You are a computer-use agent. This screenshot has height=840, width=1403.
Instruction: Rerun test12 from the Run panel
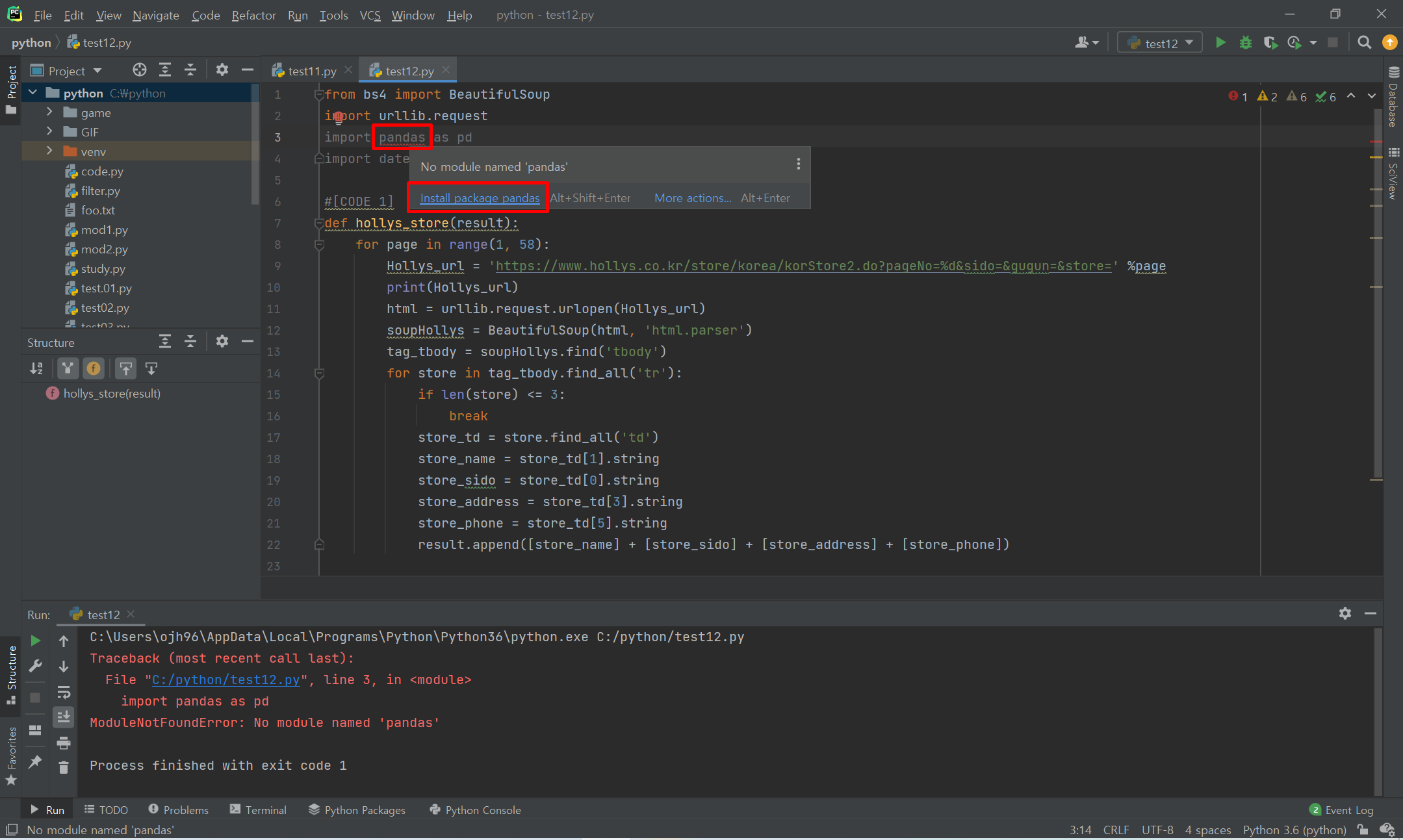(36, 641)
